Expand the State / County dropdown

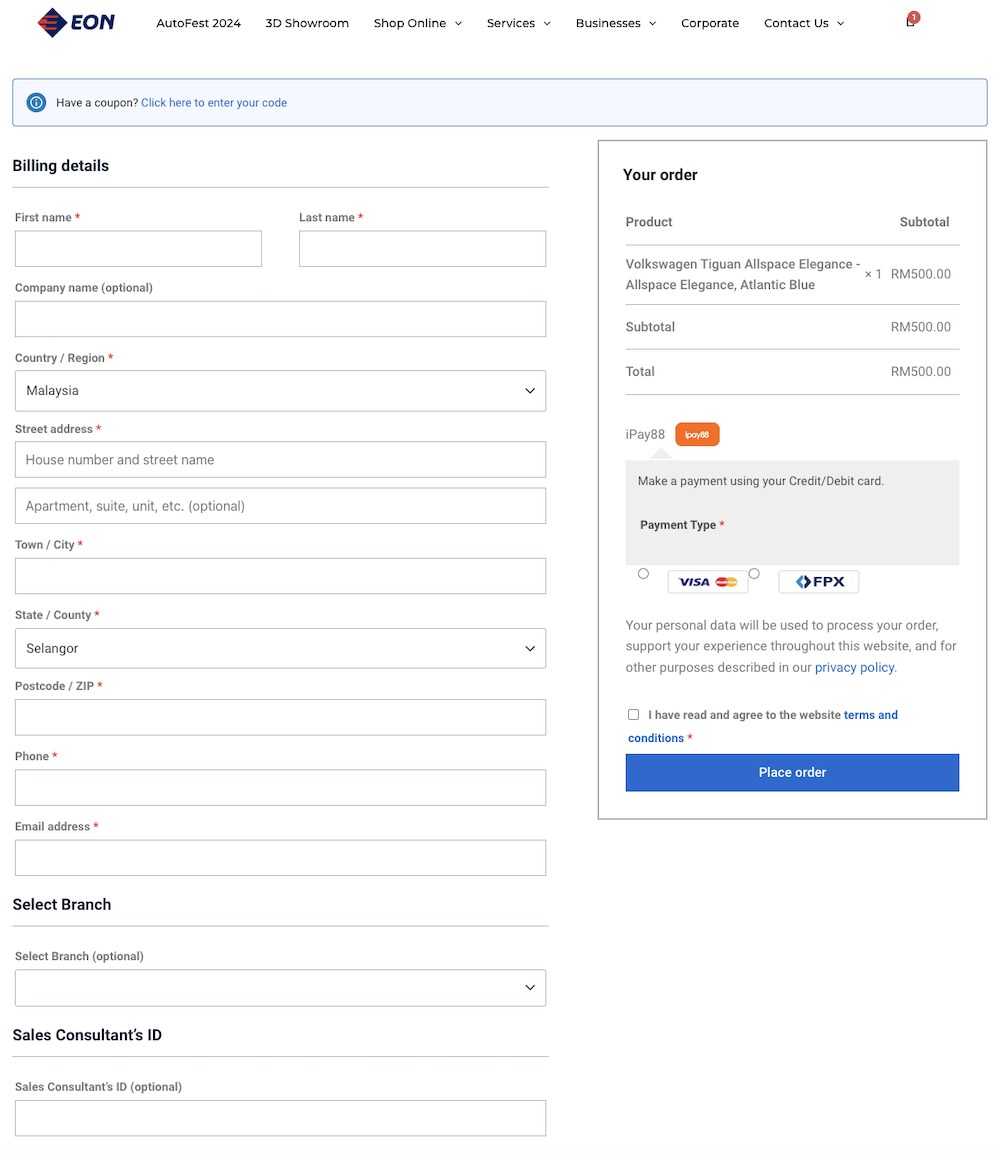[280, 648]
